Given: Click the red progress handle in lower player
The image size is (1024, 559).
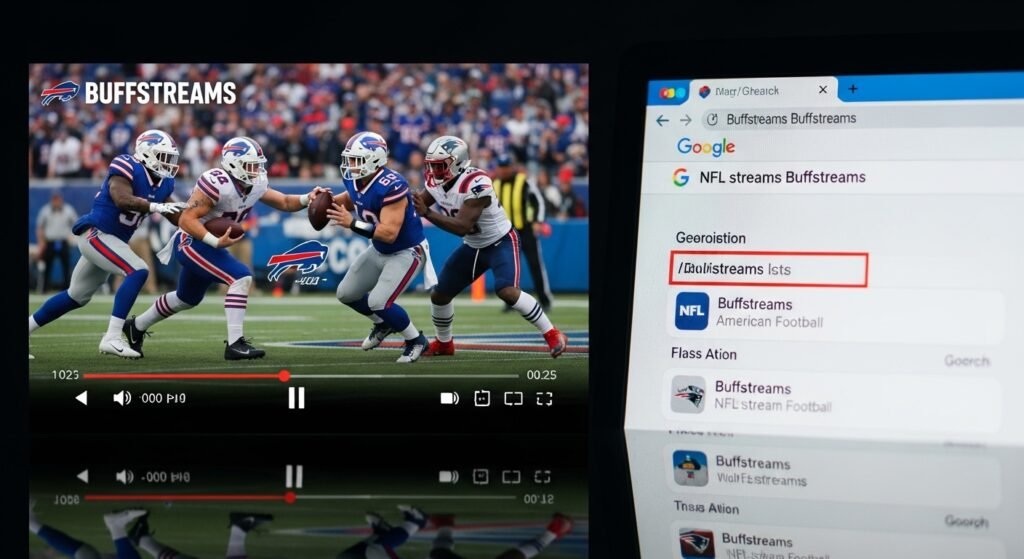Looking at the screenshot, I should pyautogui.click(x=290, y=498).
